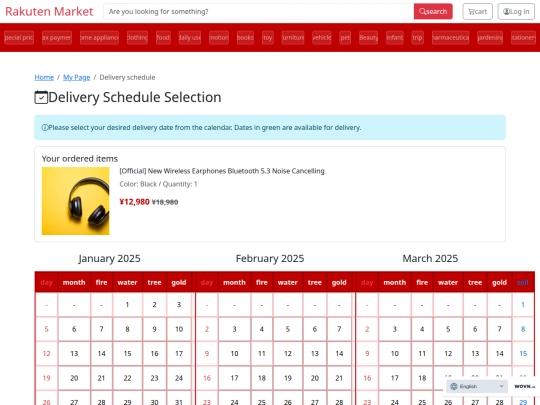Open the books category
540x405 pixels.
pos(245,38)
